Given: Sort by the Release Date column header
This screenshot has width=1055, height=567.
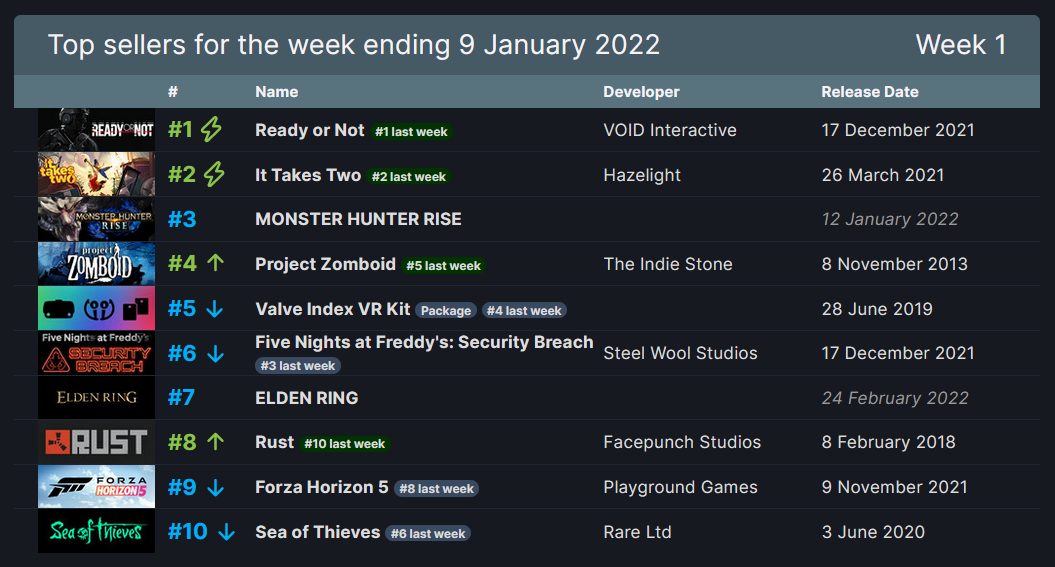Looking at the screenshot, I should pyautogui.click(x=869, y=92).
